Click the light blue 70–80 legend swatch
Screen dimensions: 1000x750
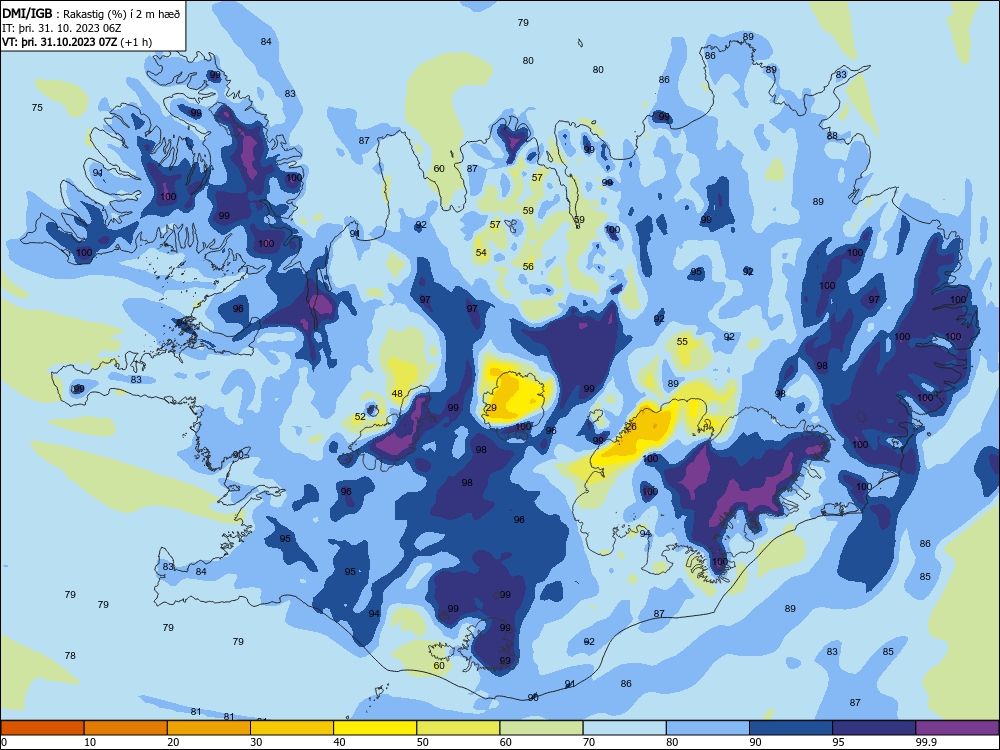coord(624,728)
